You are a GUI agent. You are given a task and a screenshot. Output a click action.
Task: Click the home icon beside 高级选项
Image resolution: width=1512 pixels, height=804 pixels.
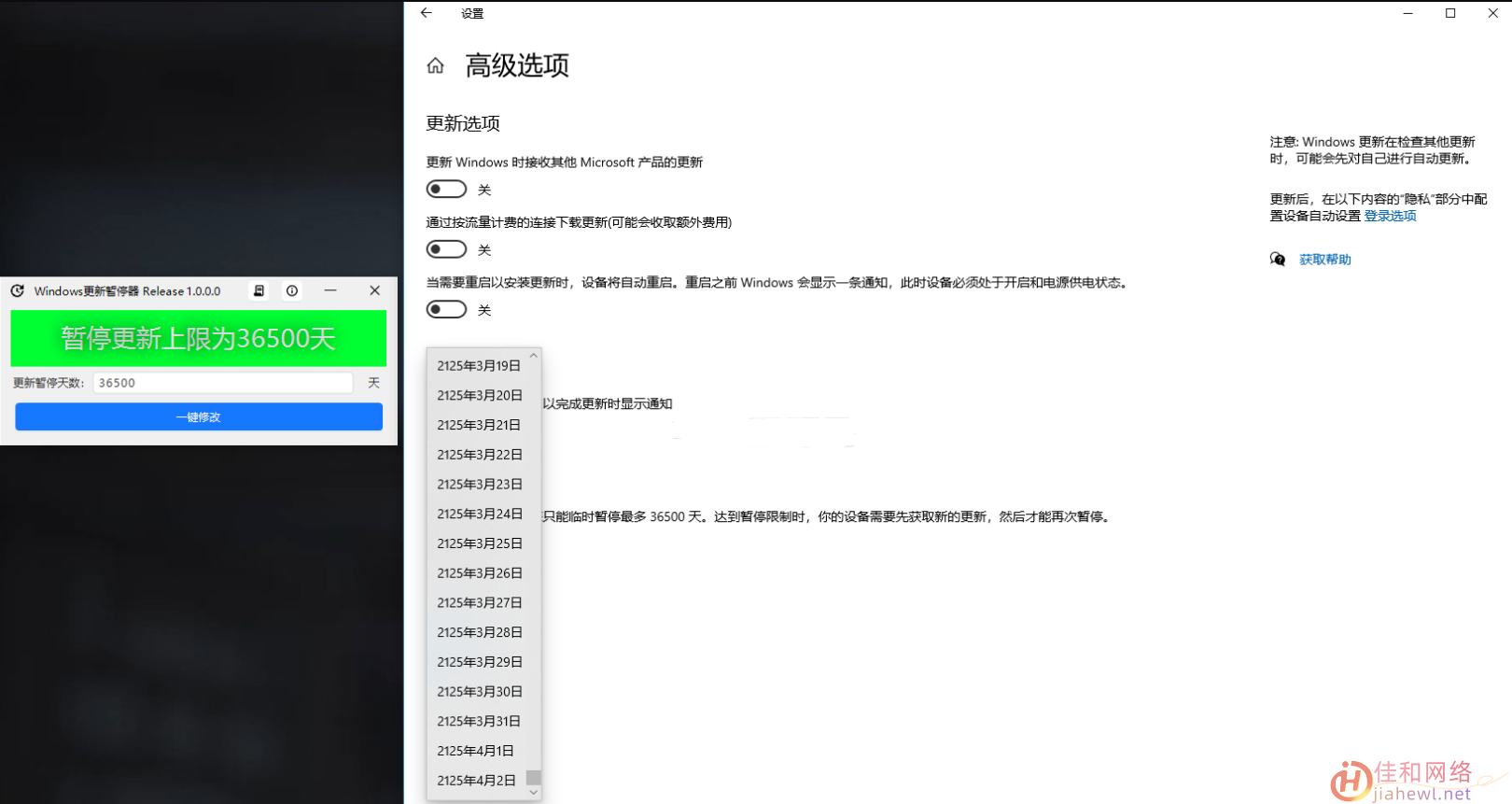point(435,65)
